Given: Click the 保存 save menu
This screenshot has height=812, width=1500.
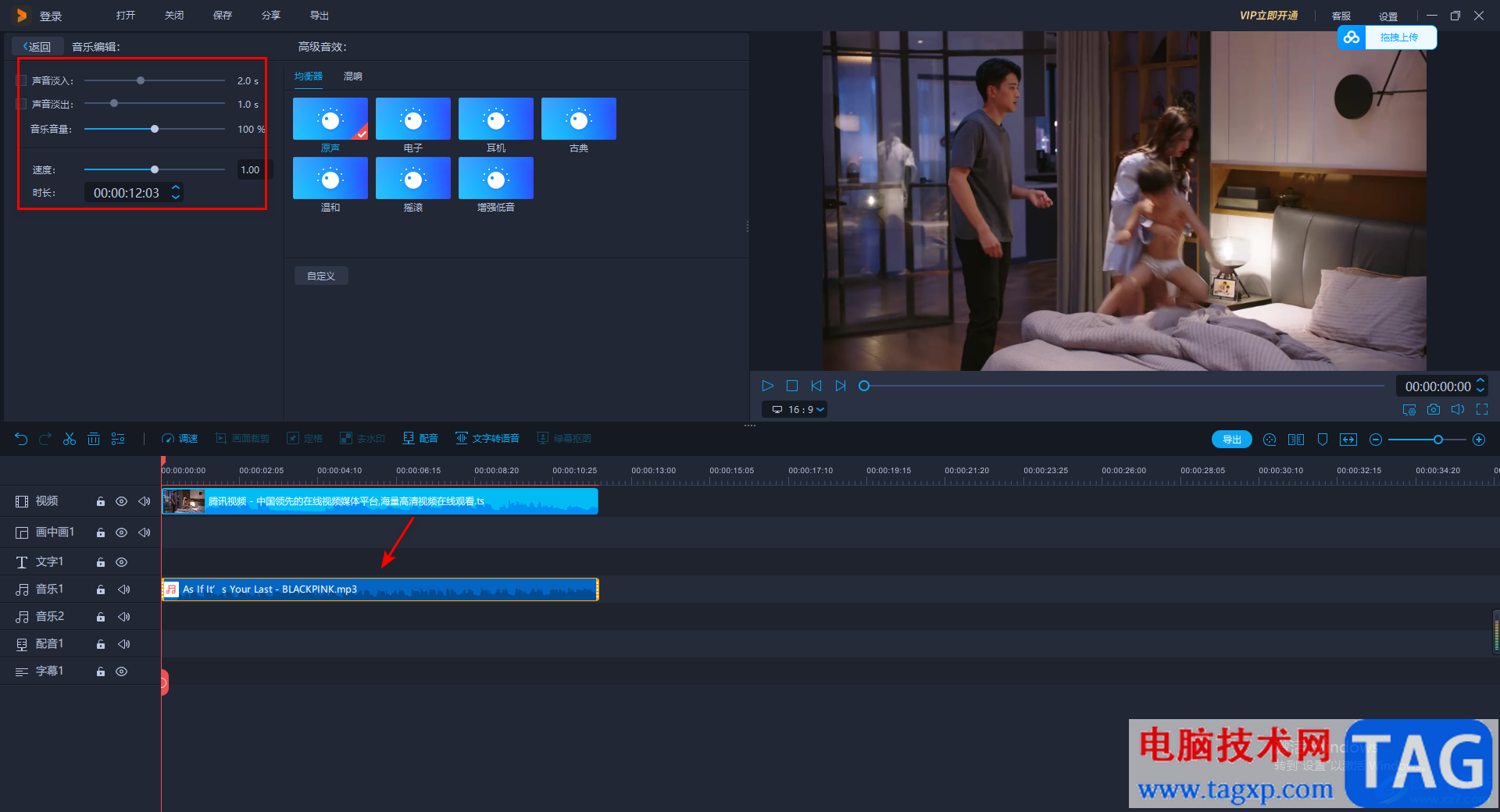Looking at the screenshot, I should point(223,16).
